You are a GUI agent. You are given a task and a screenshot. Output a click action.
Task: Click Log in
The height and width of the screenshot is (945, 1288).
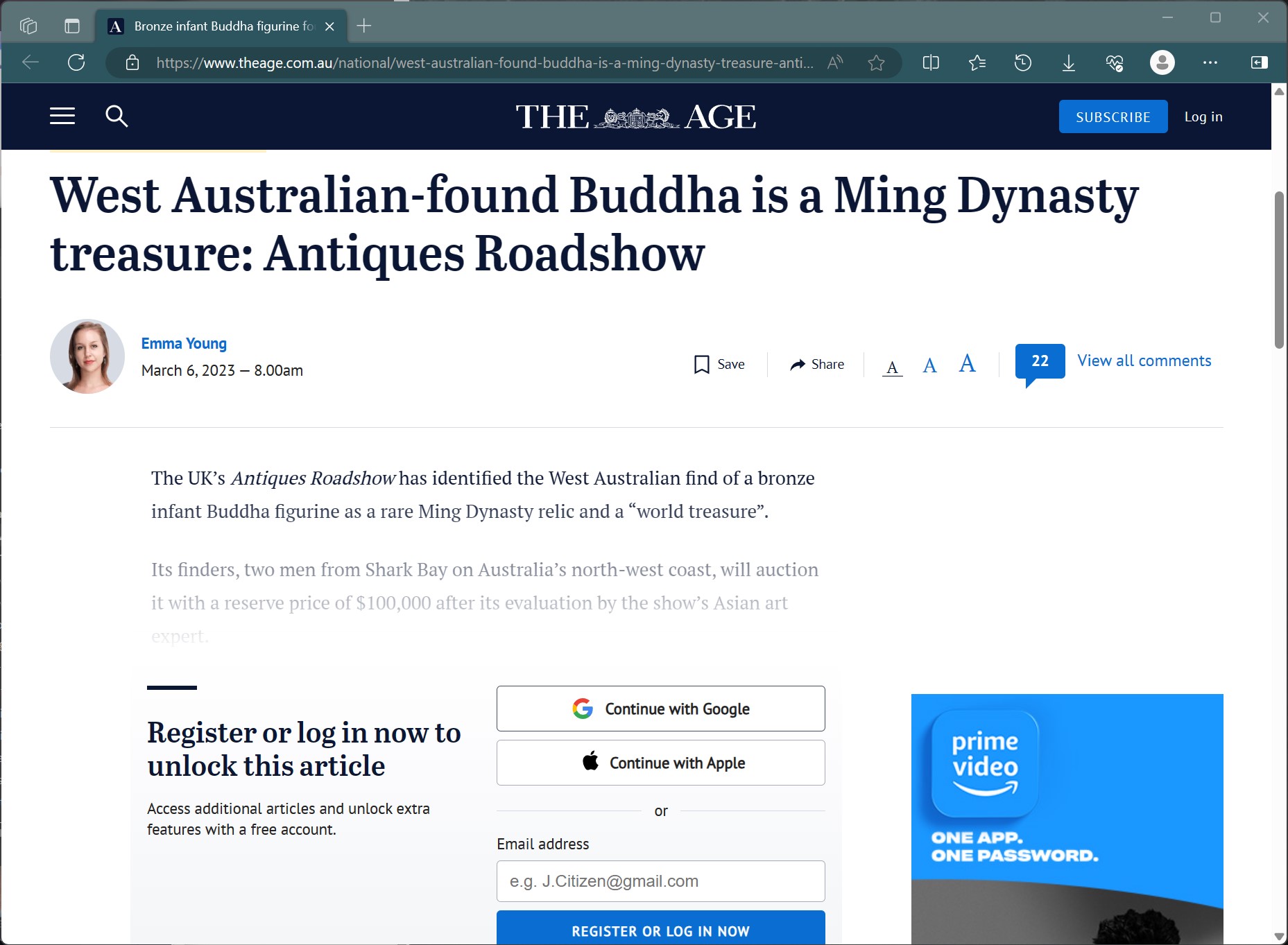(1203, 116)
